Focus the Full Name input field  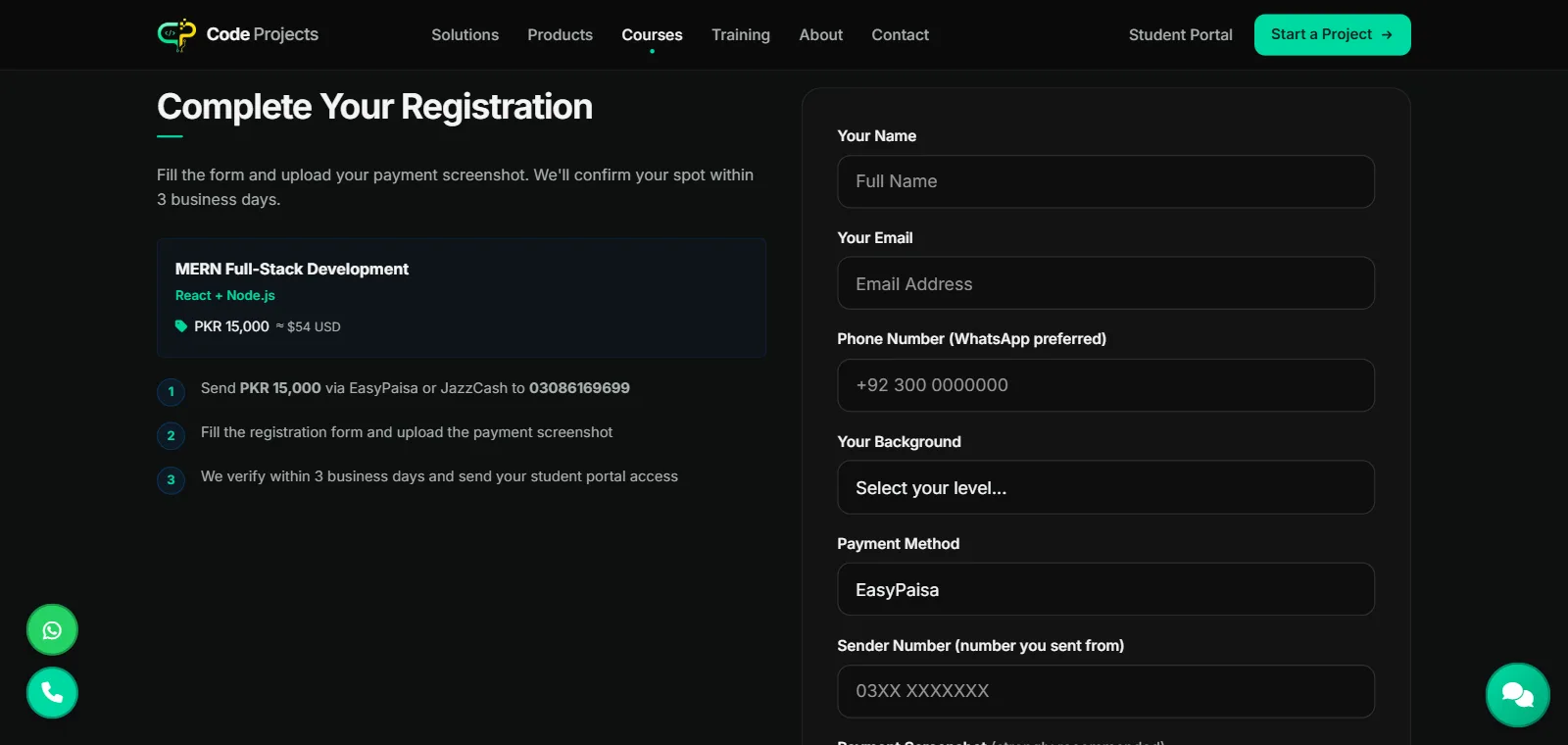point(1105,181)
